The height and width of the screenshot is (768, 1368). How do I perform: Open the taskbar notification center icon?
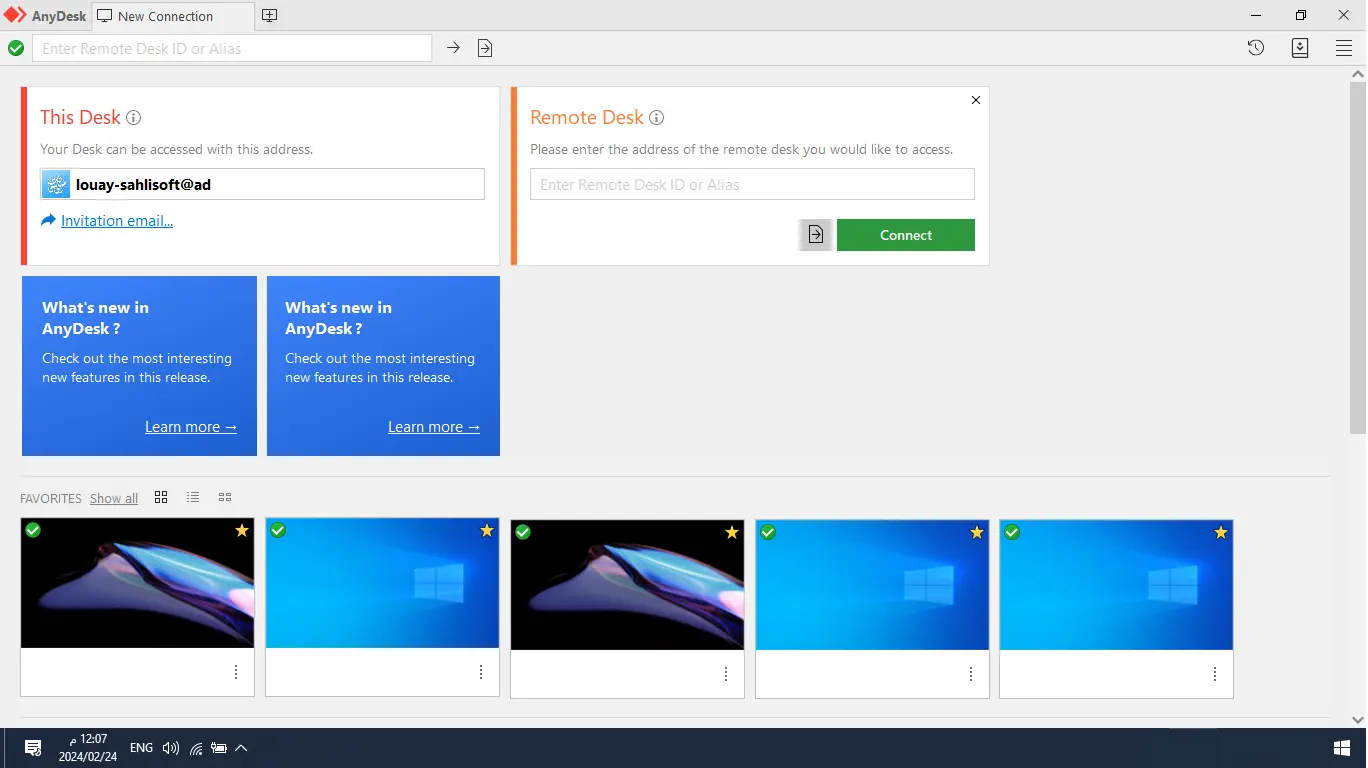(33, 748)
